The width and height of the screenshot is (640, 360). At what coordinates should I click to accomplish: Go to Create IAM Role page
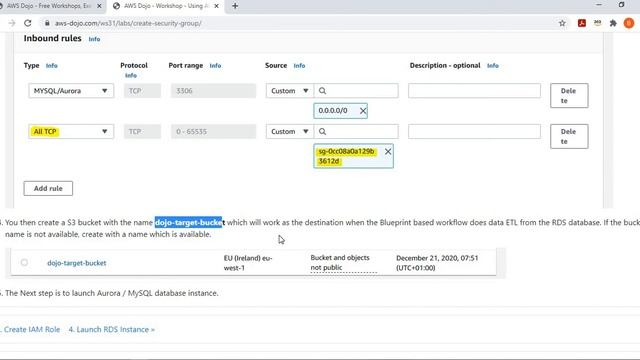(32, 329)
